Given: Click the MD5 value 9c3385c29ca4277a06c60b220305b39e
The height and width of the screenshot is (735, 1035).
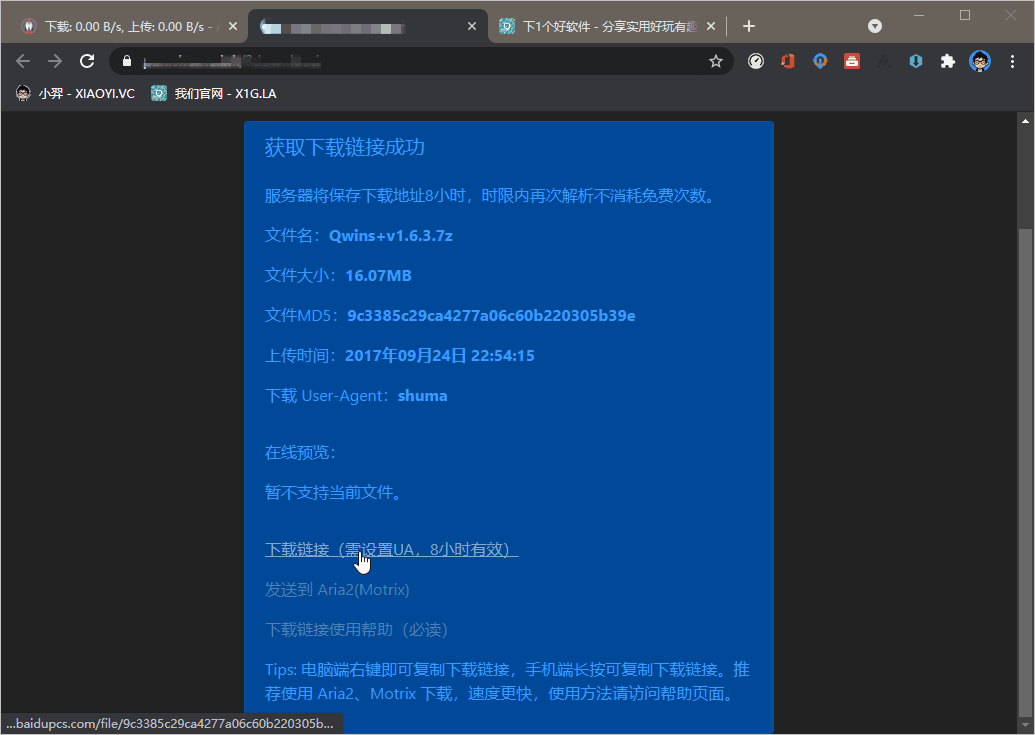Looking at the screenshot, I should pos(491,315).
